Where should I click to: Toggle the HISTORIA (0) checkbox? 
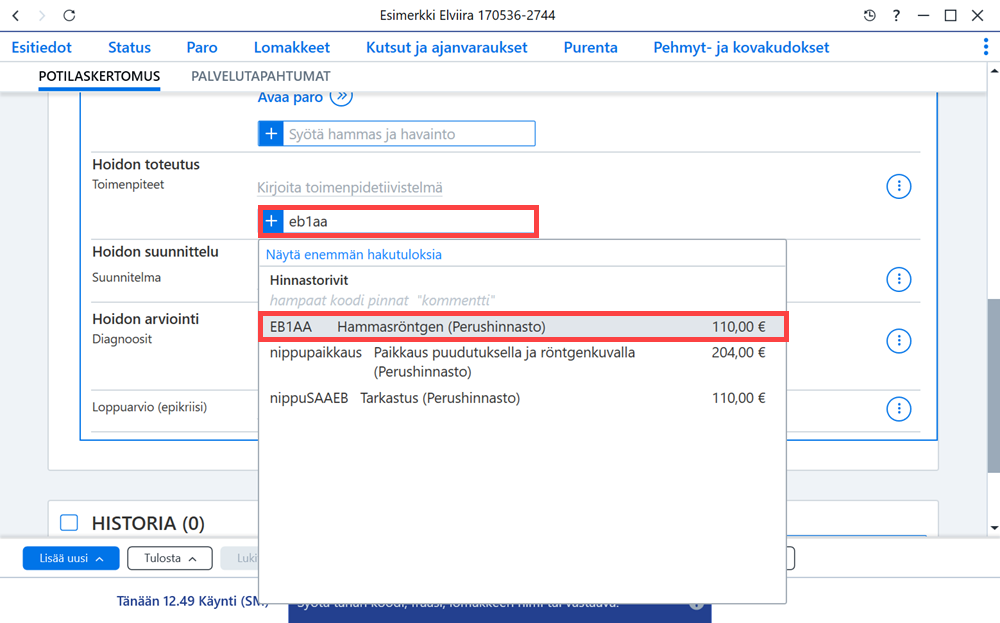coord(69,523)
